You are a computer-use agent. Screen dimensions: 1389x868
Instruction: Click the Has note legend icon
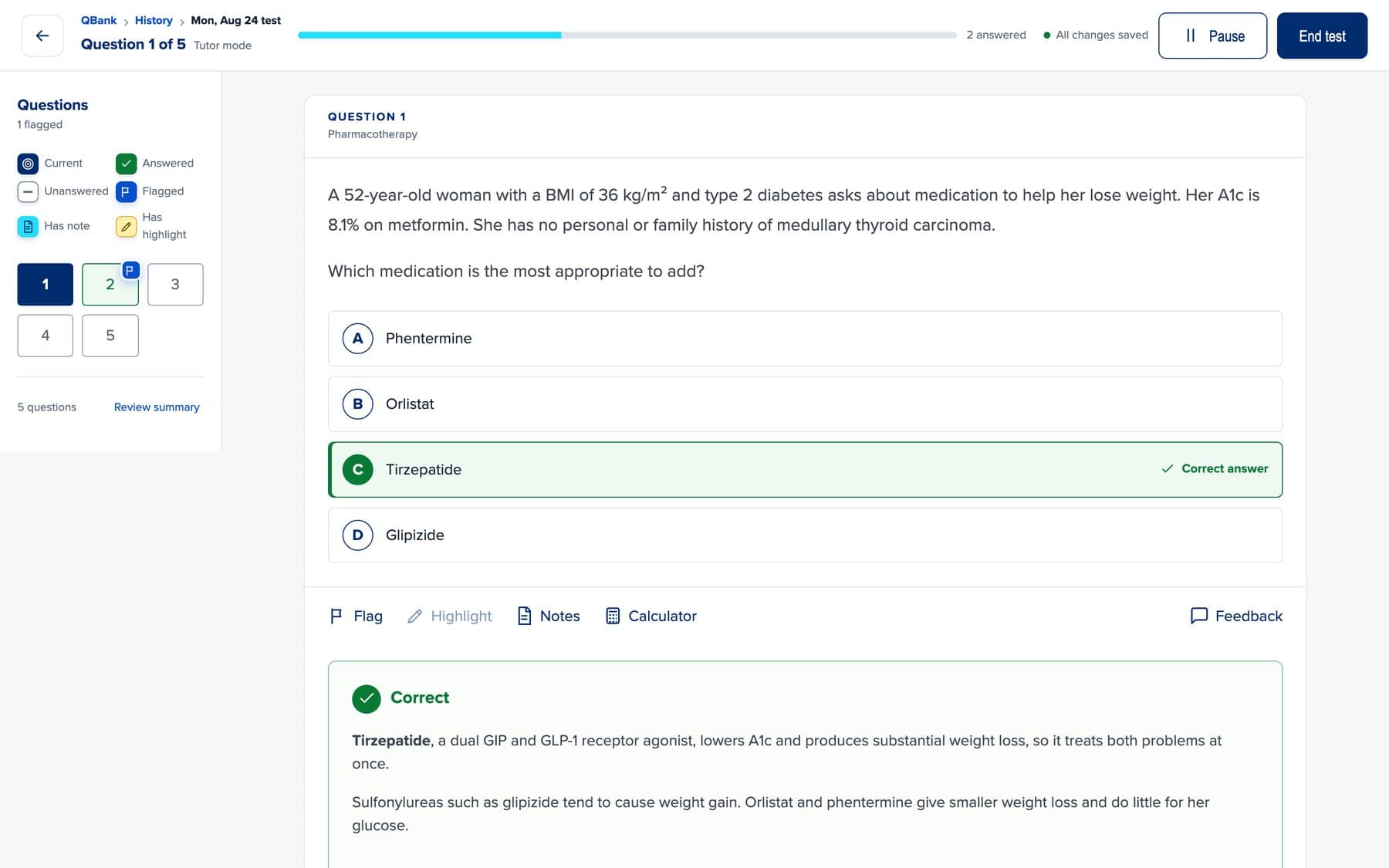[x=28, y=226]
